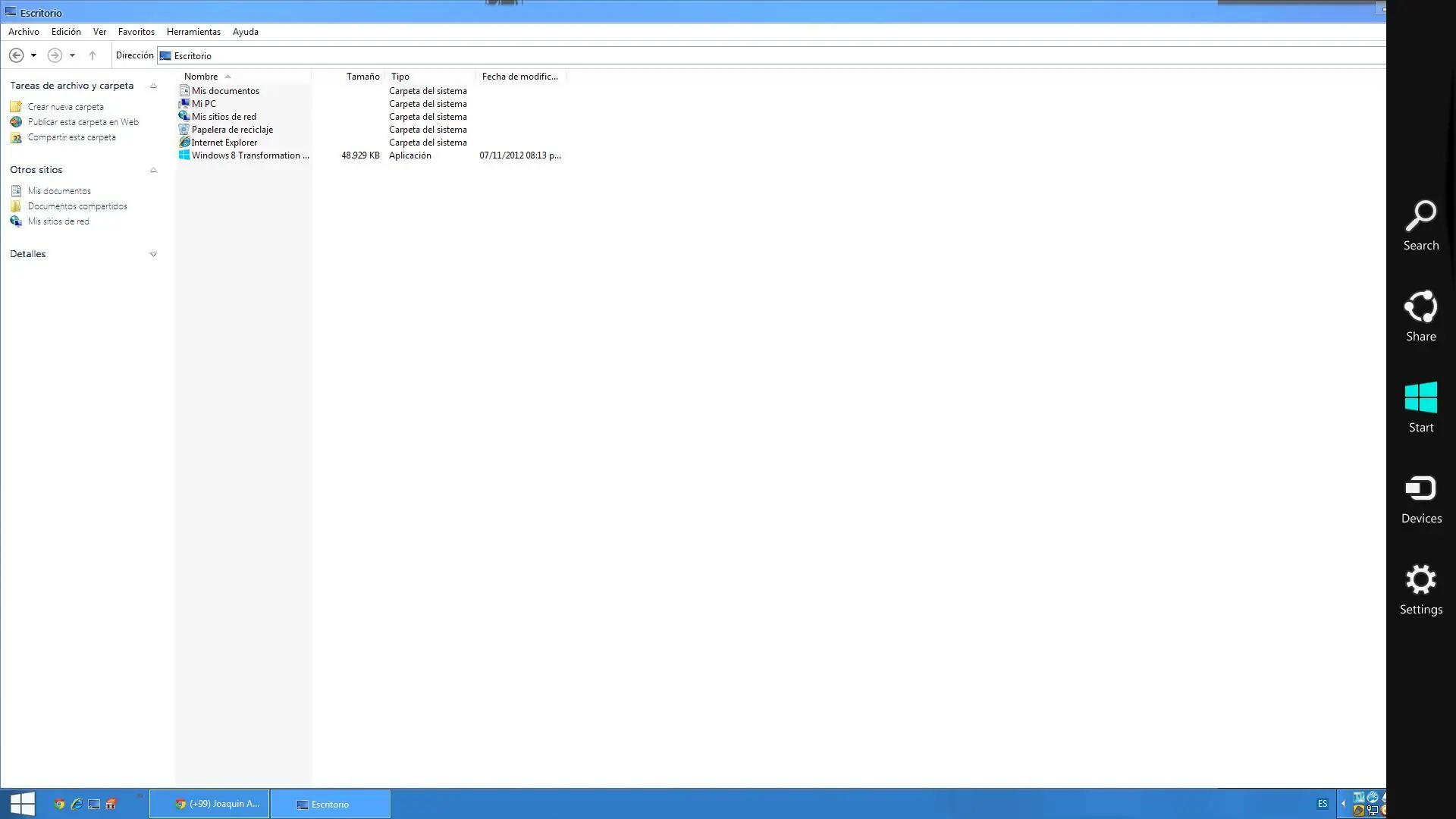Click the Mis documentos icon in file list
This screenshot has height=819, width=1456.
(x=184, y=90)
